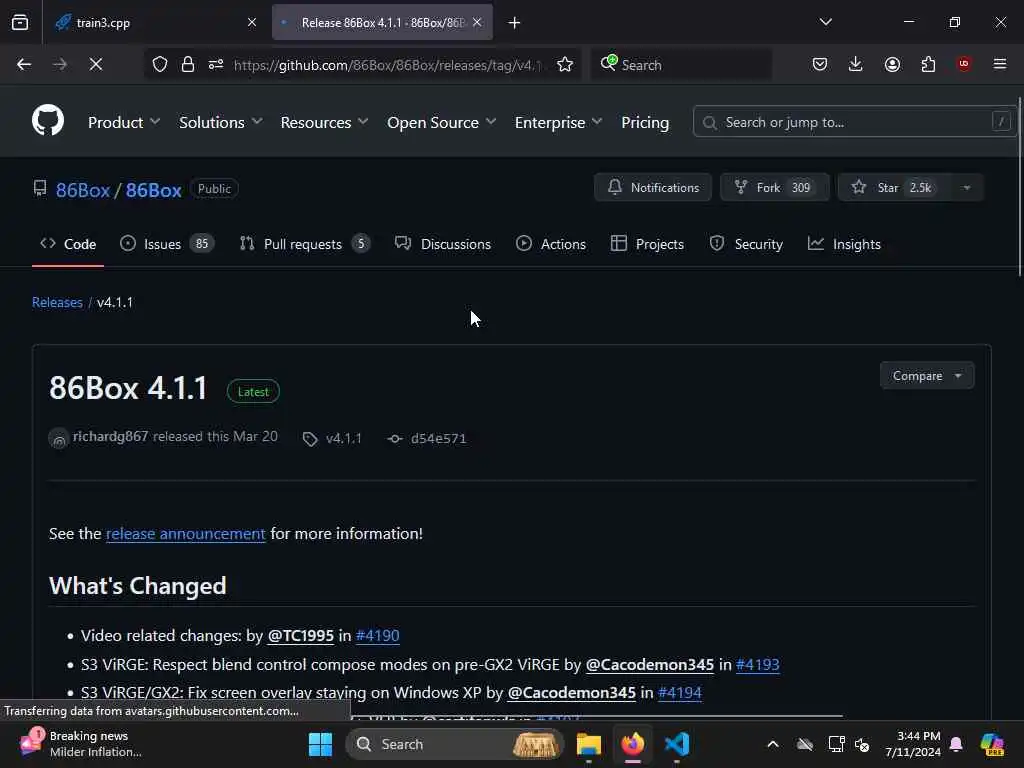Open site permissions icon in address bar
This screenshot has height=768, width=1024.
pos(216,64)
